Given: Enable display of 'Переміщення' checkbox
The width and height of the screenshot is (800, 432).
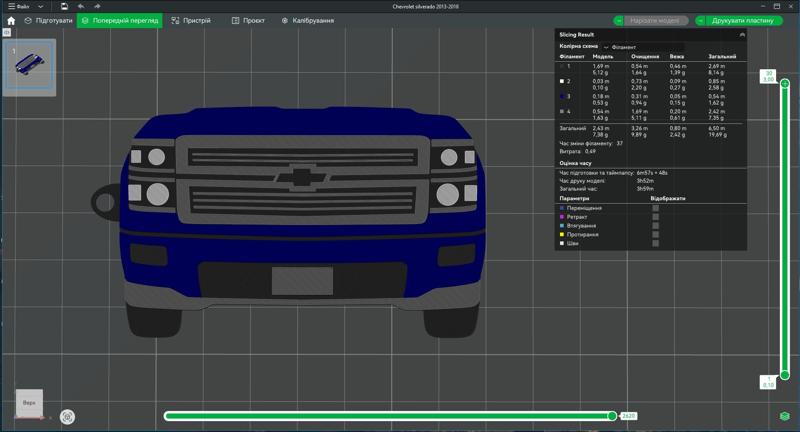Looking at the screenshot, I should click(x=655, y=208).
